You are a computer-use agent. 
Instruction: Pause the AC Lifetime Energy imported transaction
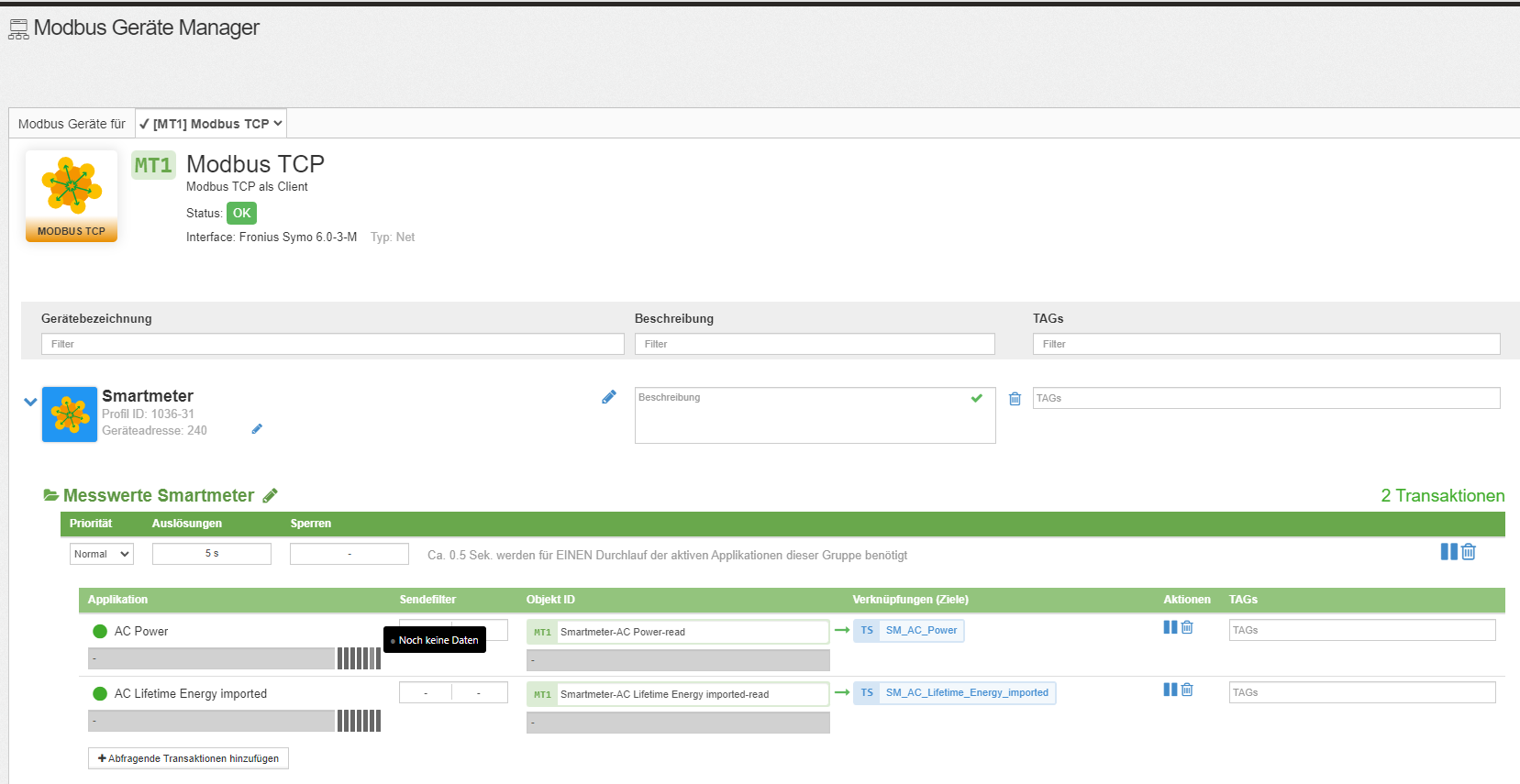(1171, 690)
